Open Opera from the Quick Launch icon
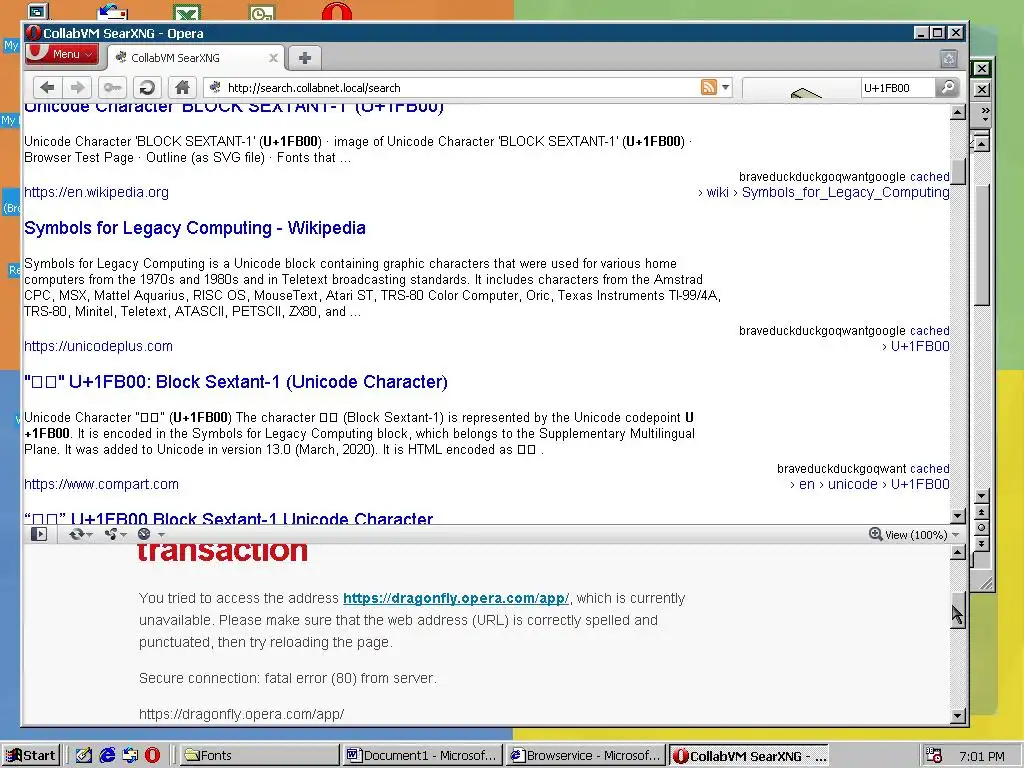The height and width of the screenshot is (768, 1024). pyautogui.click(x=152, y=755)
